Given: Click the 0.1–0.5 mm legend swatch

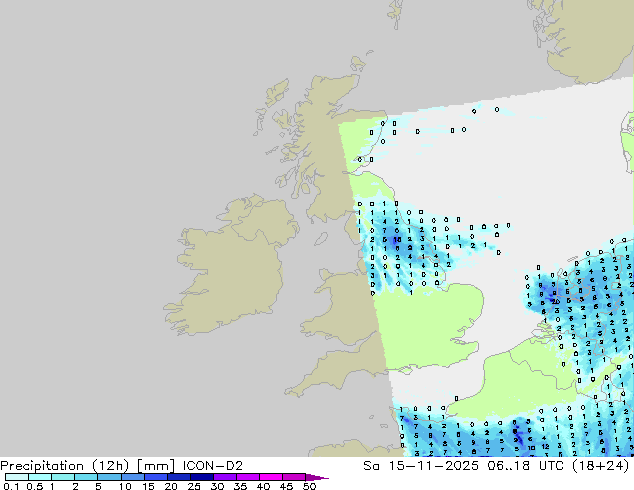Looking at the screenshot, I should pyautogui.click(x=17, y=477).
